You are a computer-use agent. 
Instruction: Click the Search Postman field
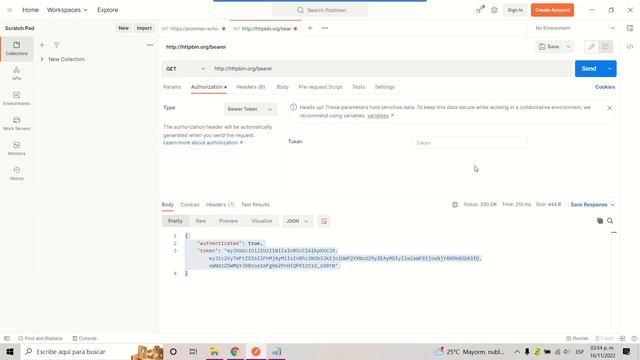pos(320,10)
